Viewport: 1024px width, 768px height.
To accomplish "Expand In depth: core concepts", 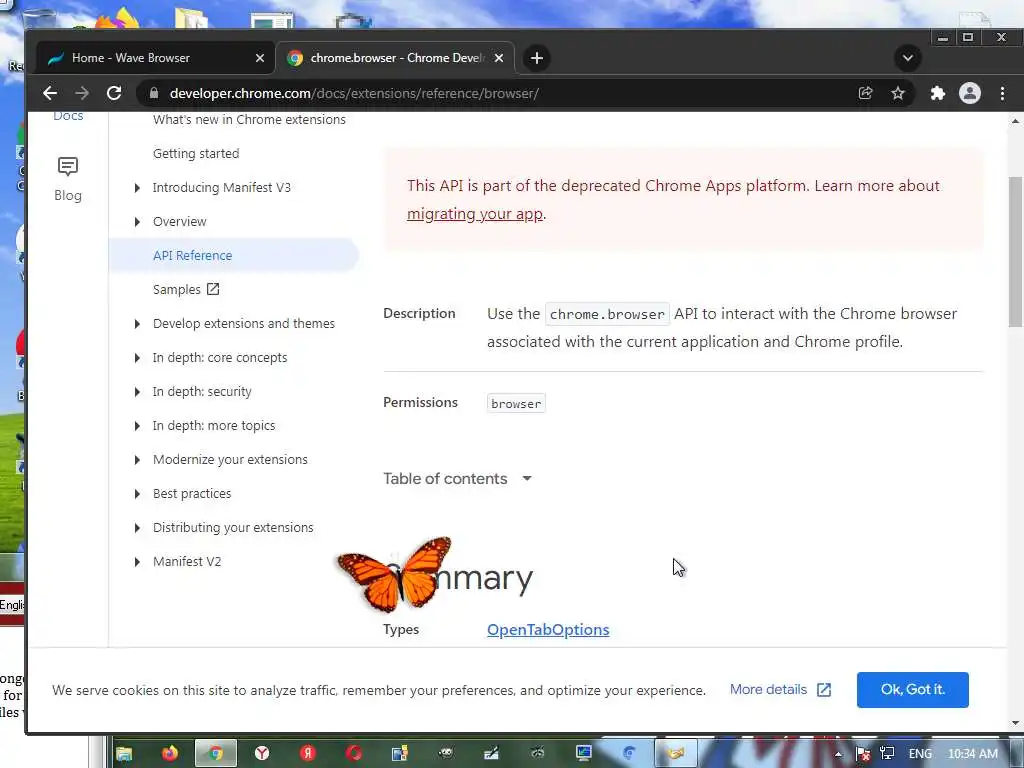I will [x=137, y=358].
